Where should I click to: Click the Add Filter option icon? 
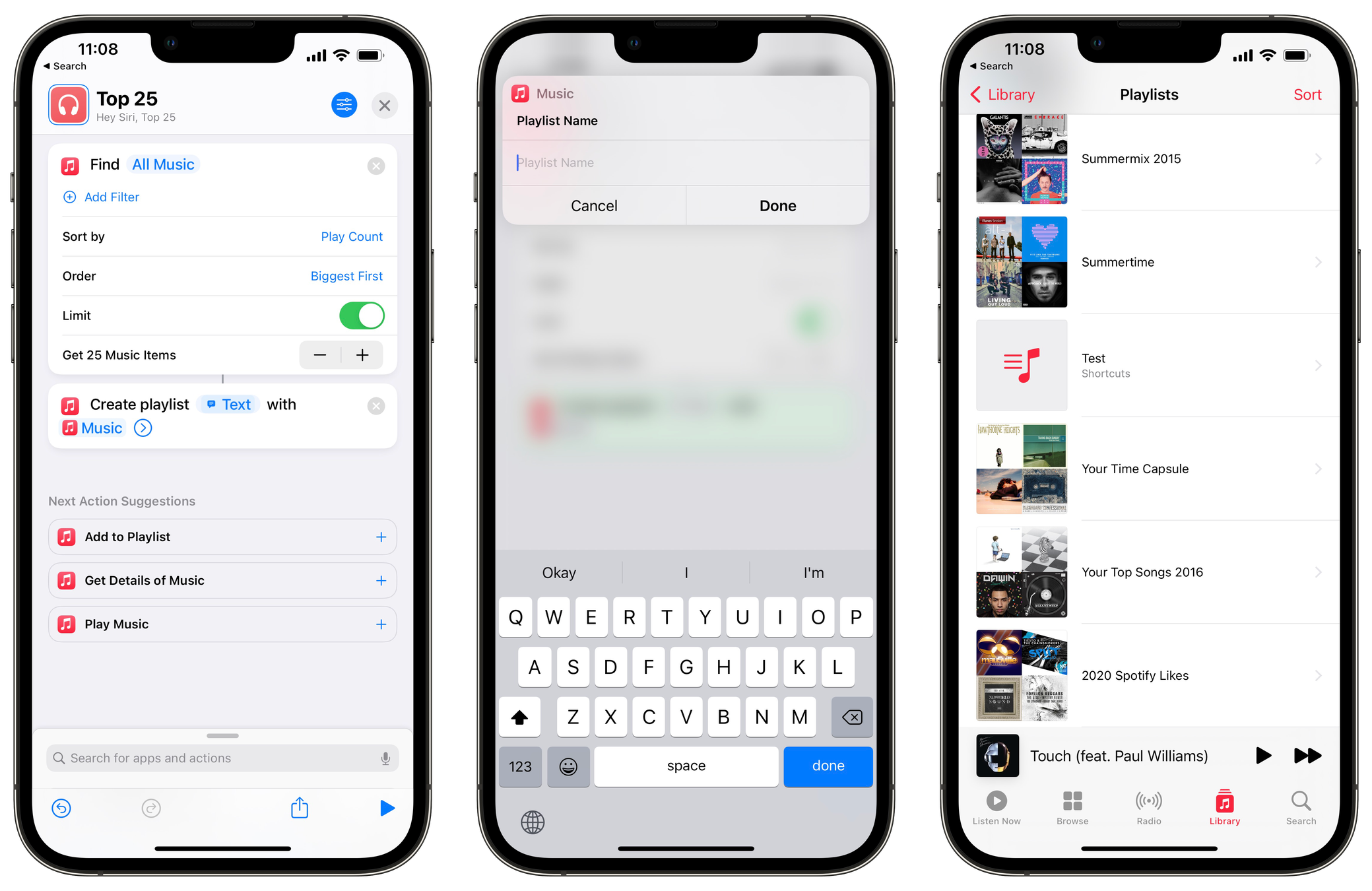pos(69,196)
